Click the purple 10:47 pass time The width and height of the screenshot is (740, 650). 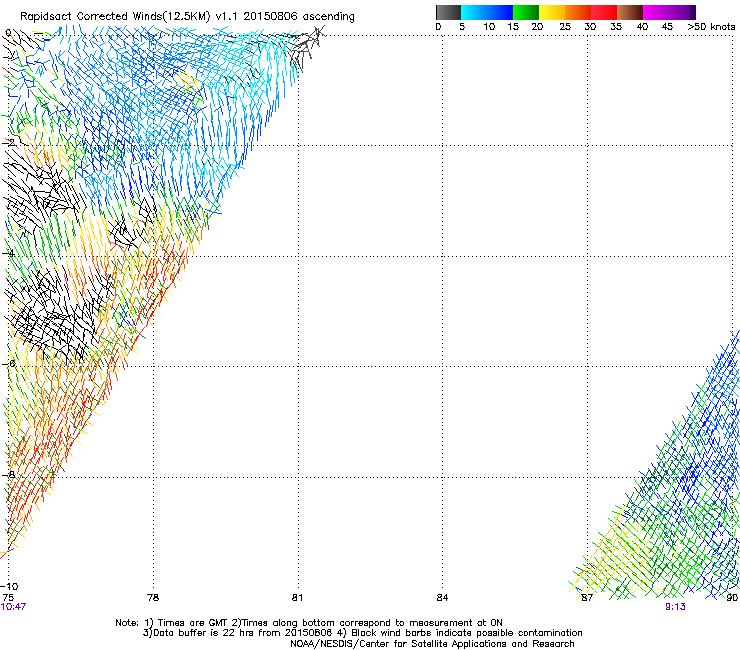click(13, 607)
